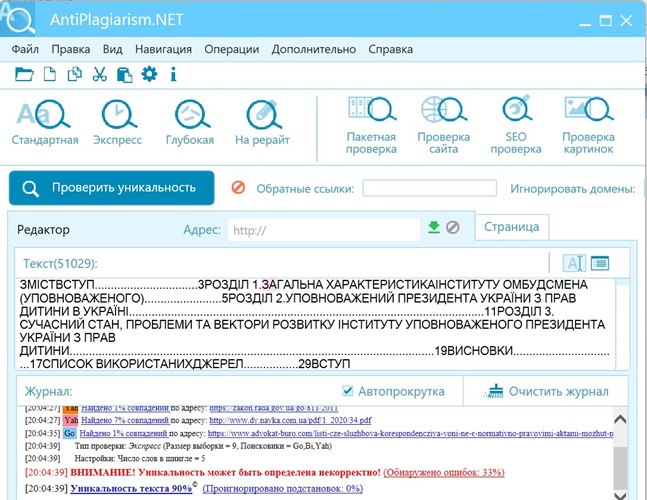Click the red stop icon near Обратные ссылки
This screenshot has height=500, width=647.
click(x=238, y=188)
